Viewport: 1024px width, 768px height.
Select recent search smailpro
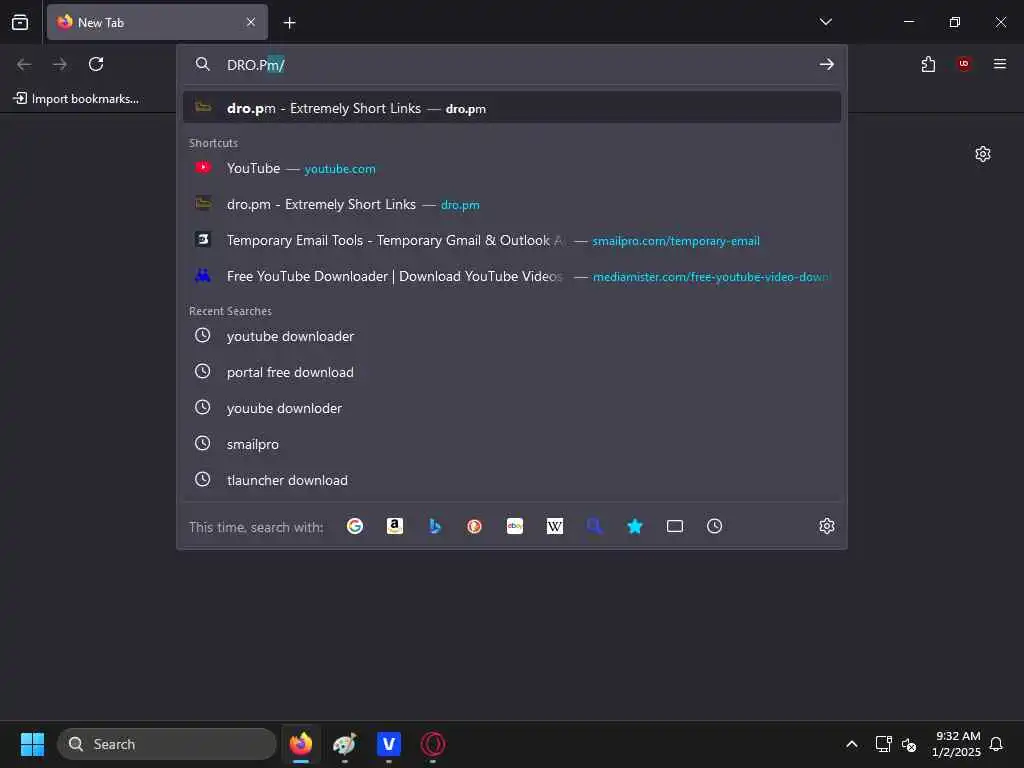point(512,444)
